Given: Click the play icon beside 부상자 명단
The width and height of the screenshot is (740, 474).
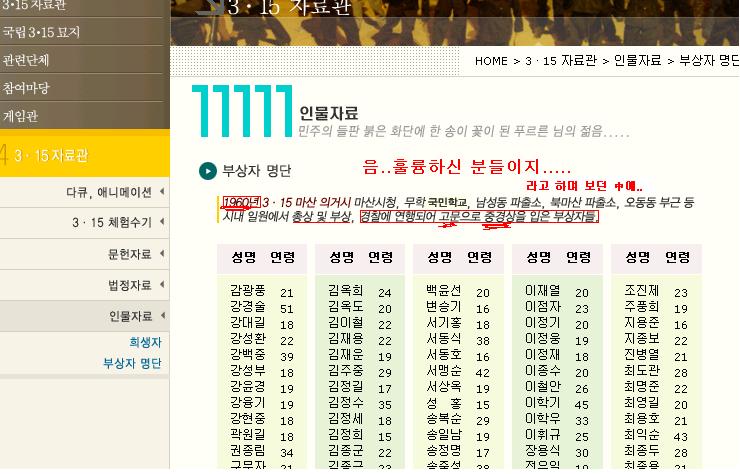Looking at the screenshot, I should [x=208, y=170].
